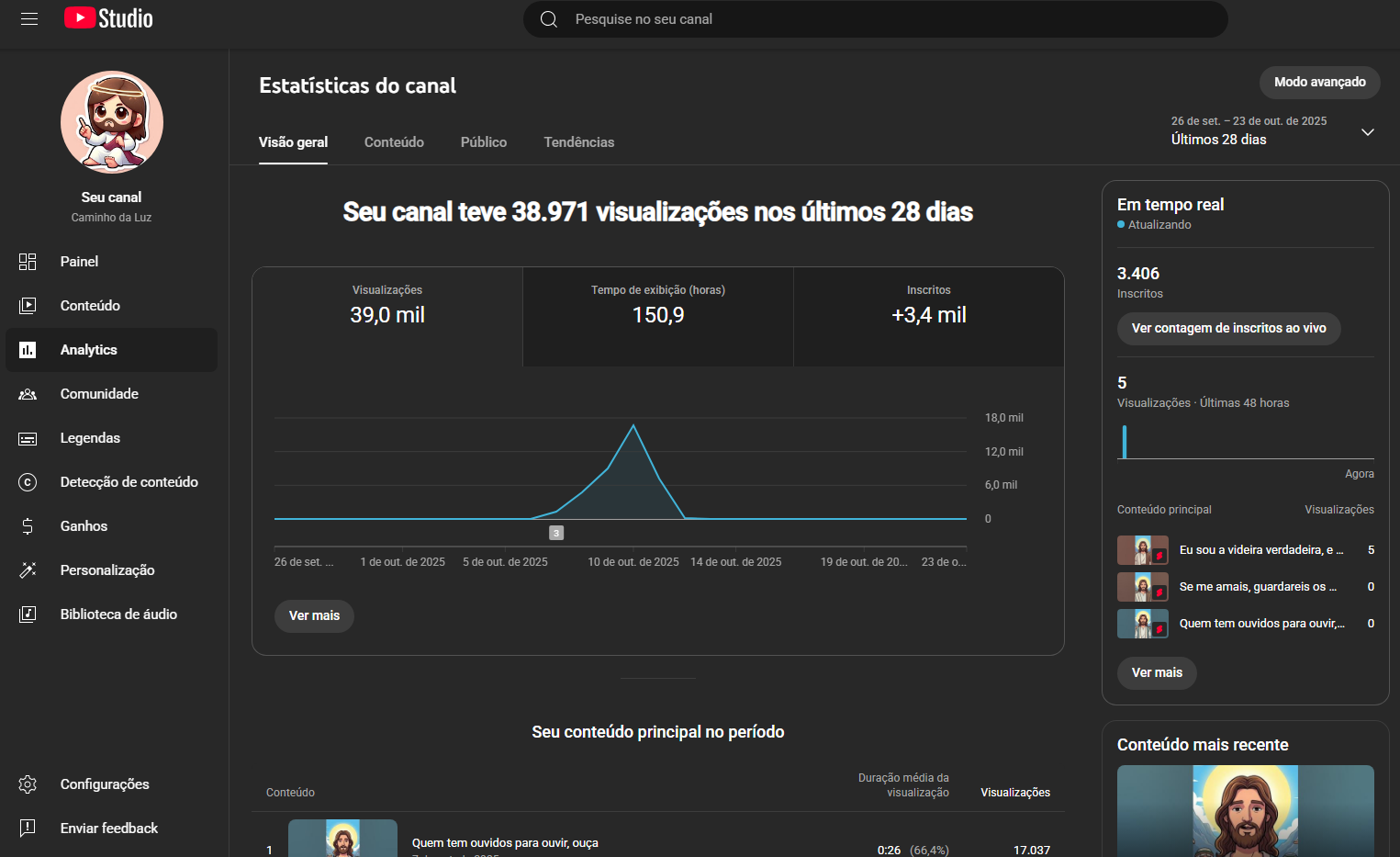Image resolution: width=1400 pixels, height=857 pixels.
Task: Open Conteúdo icon in the sidebar
Action: click(28, 306)
